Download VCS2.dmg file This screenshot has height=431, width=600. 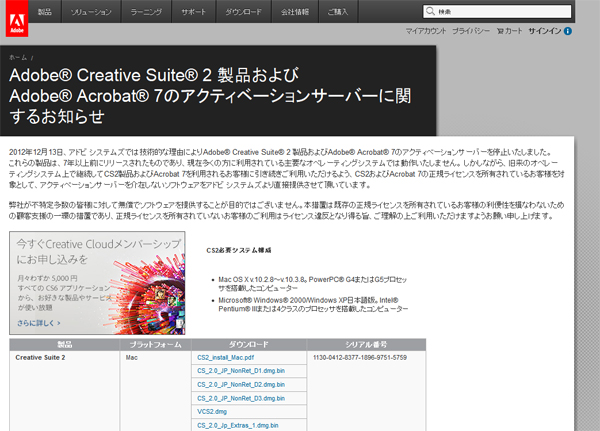pyautogui.click(x=212, y=412)
